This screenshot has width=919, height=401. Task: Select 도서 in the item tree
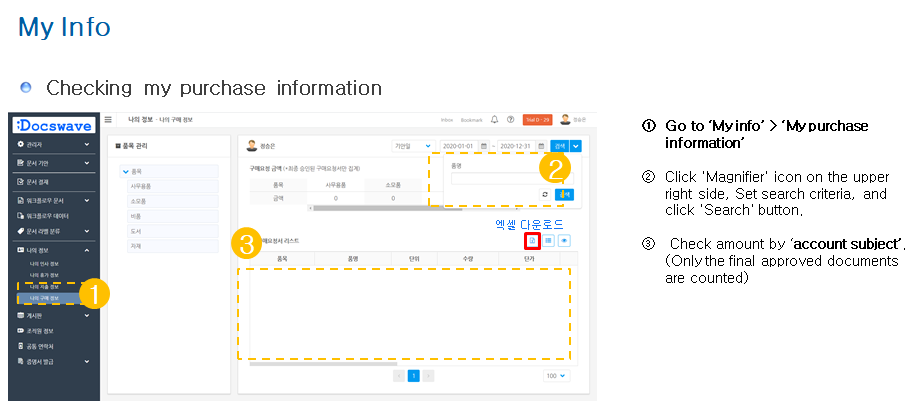(x=173, y=231)
